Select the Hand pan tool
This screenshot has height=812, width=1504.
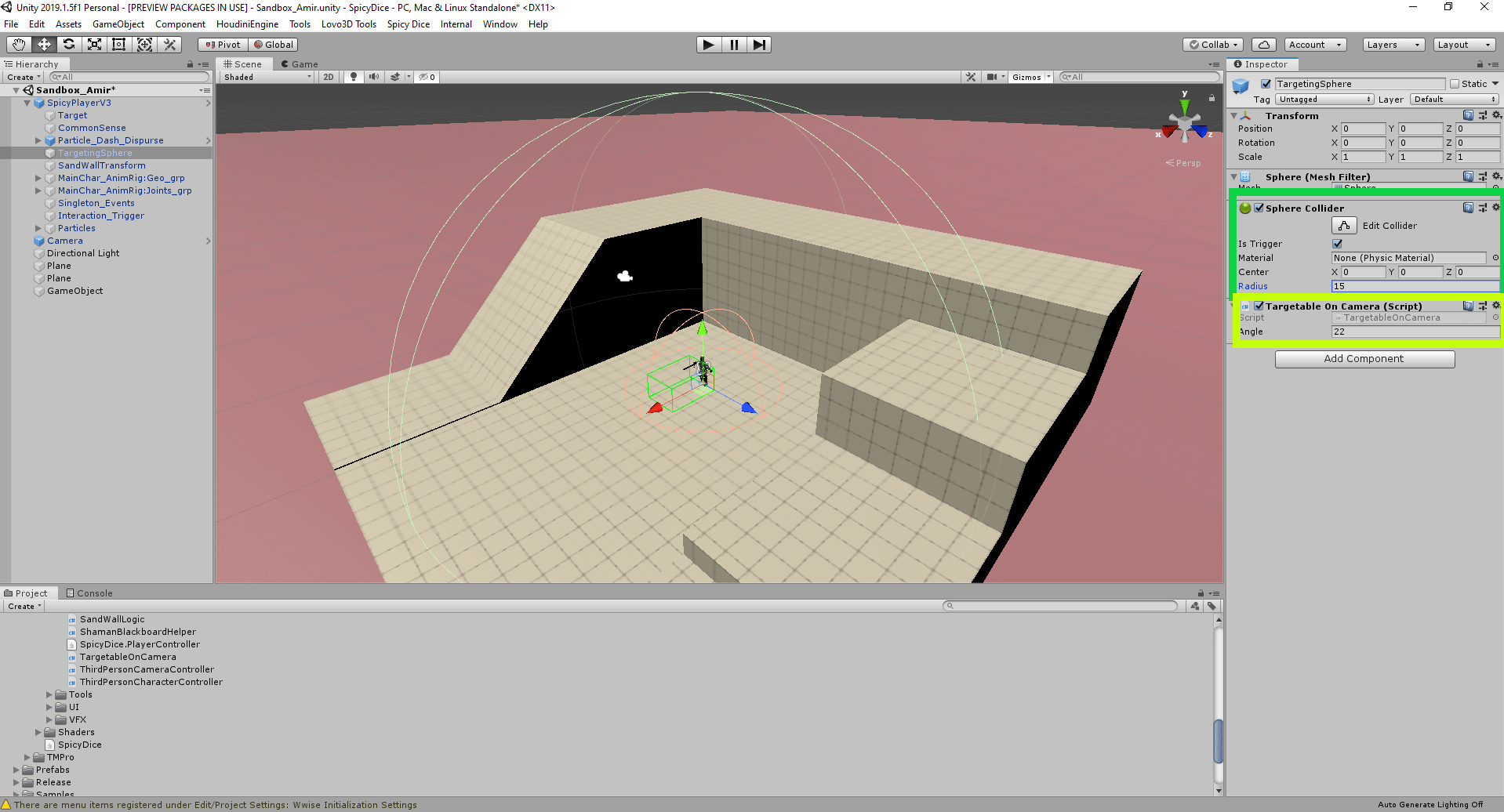(x=18, y=45)
